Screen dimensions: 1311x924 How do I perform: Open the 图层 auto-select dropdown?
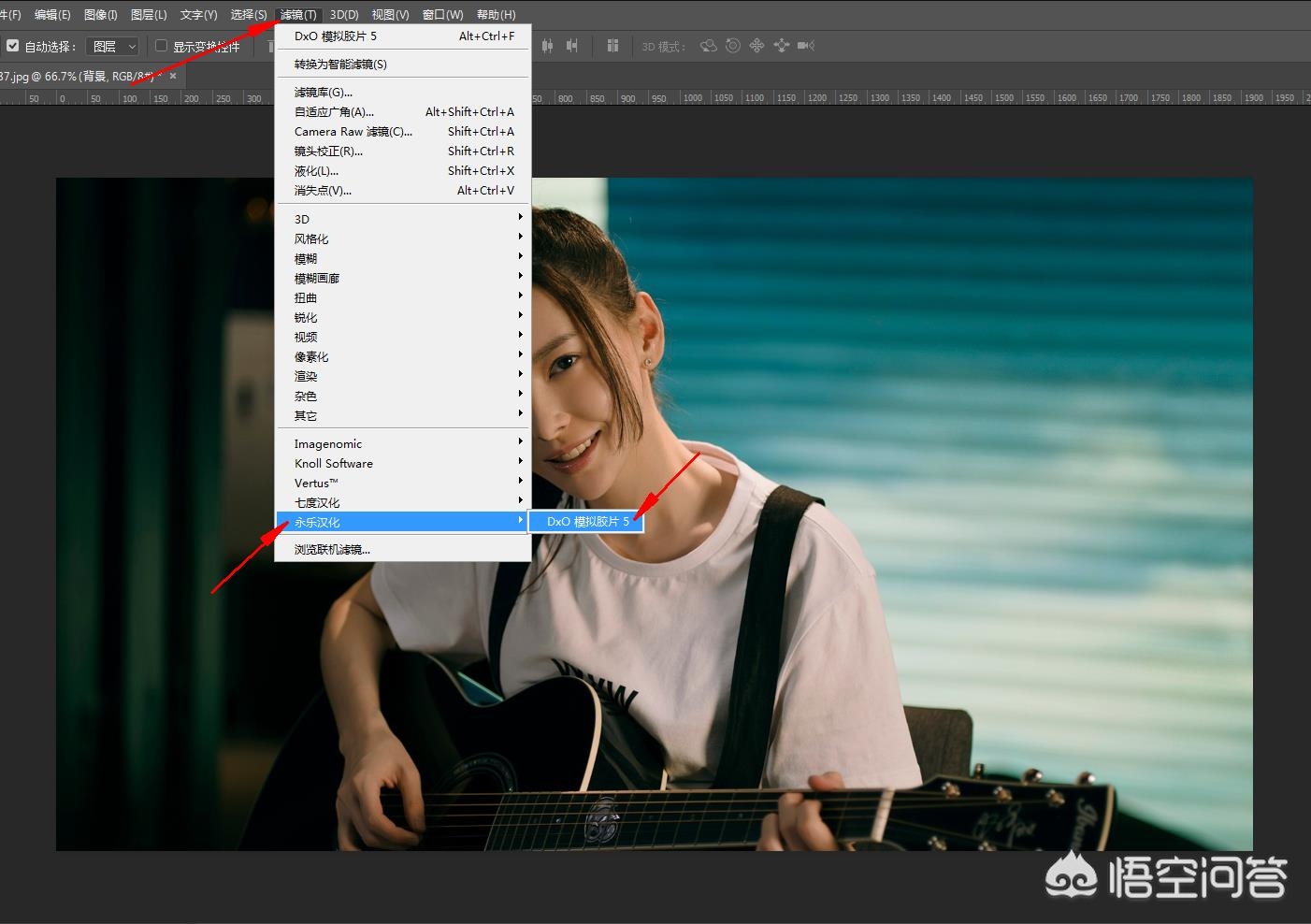coord(113,46)
